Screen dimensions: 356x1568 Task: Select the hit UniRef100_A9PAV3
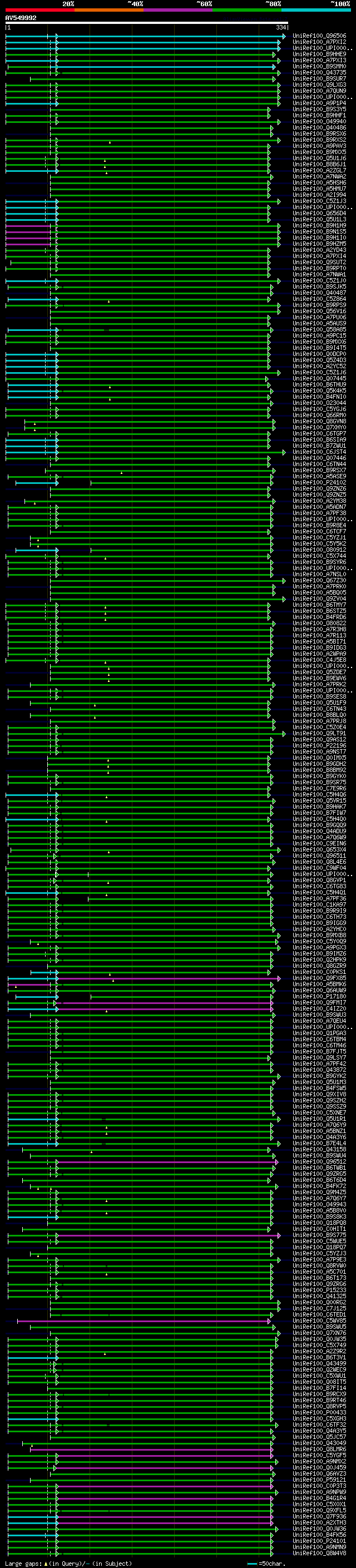[x=319, y=146]
